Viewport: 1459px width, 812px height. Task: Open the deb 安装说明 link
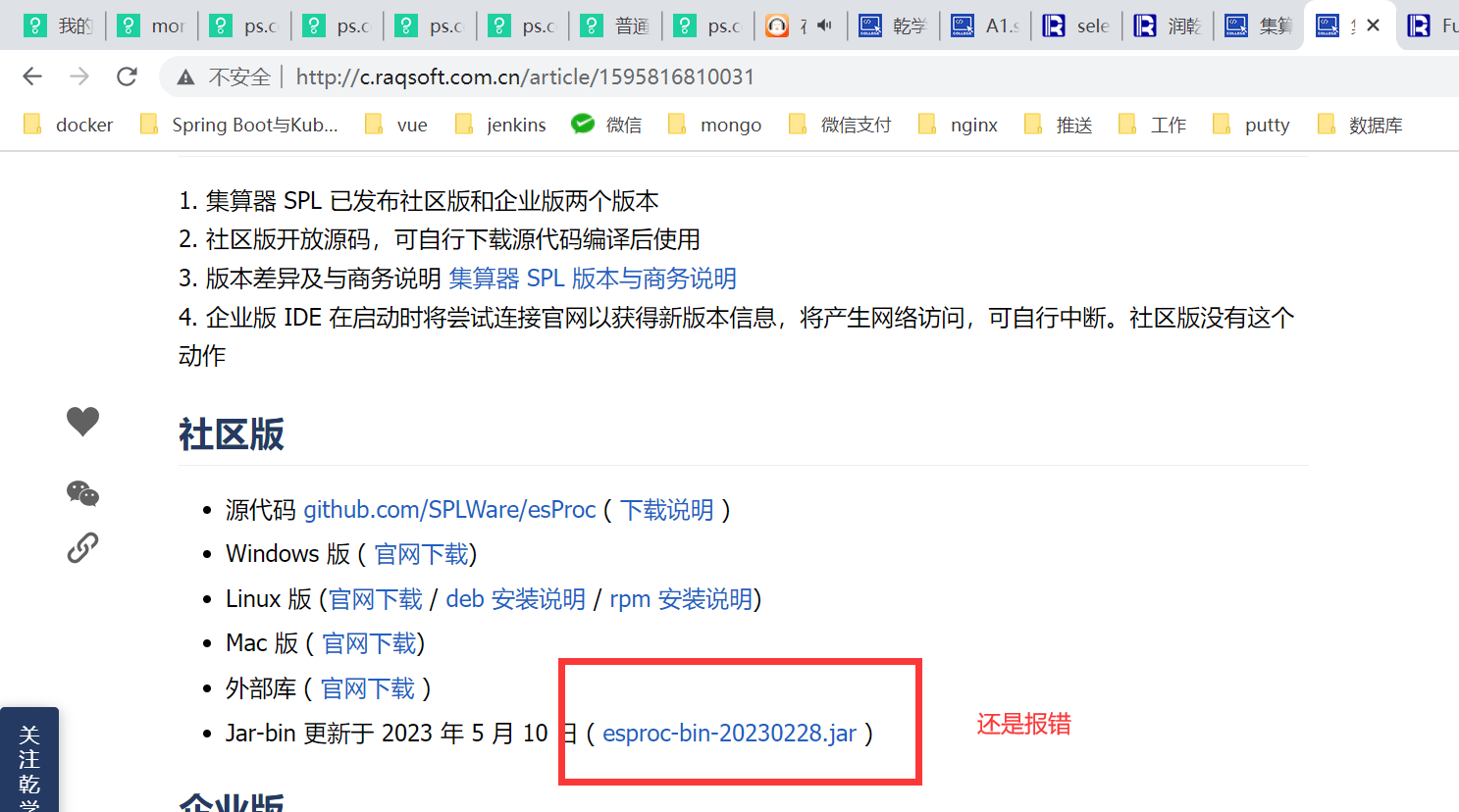(516, 599)
